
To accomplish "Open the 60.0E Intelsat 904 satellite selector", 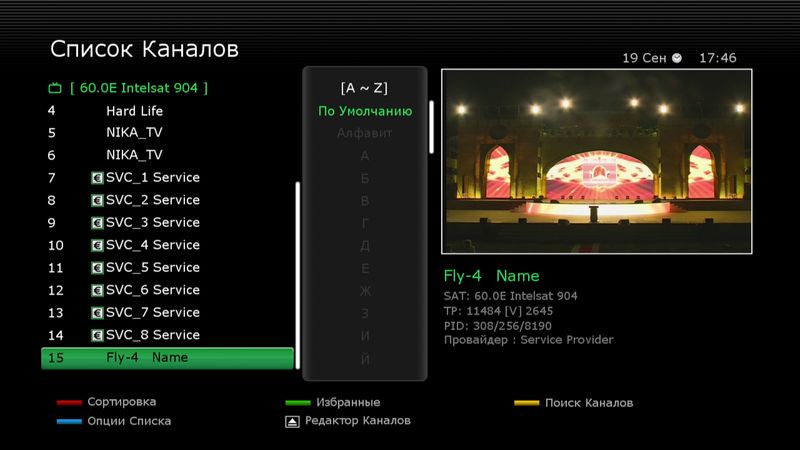I will (139, 88).
